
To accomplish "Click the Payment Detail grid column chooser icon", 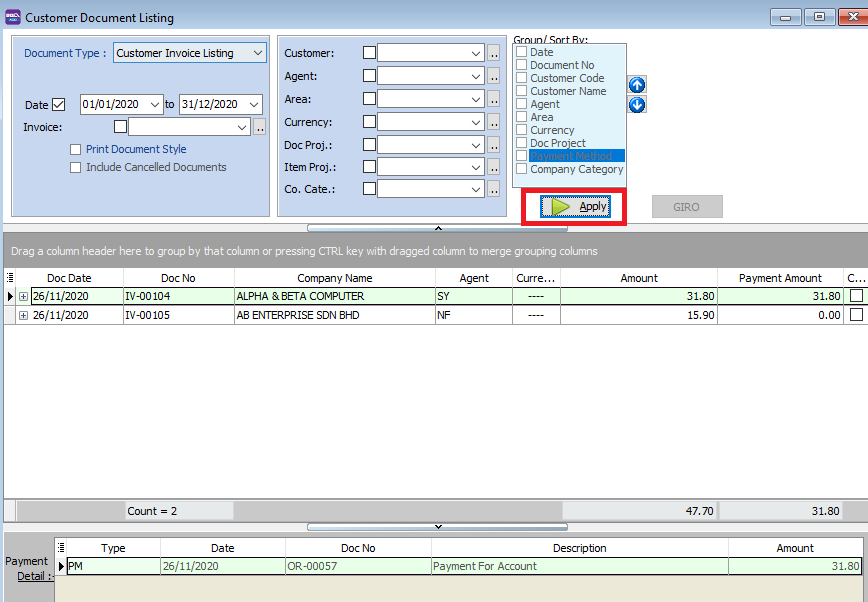I will pos(62,548).
